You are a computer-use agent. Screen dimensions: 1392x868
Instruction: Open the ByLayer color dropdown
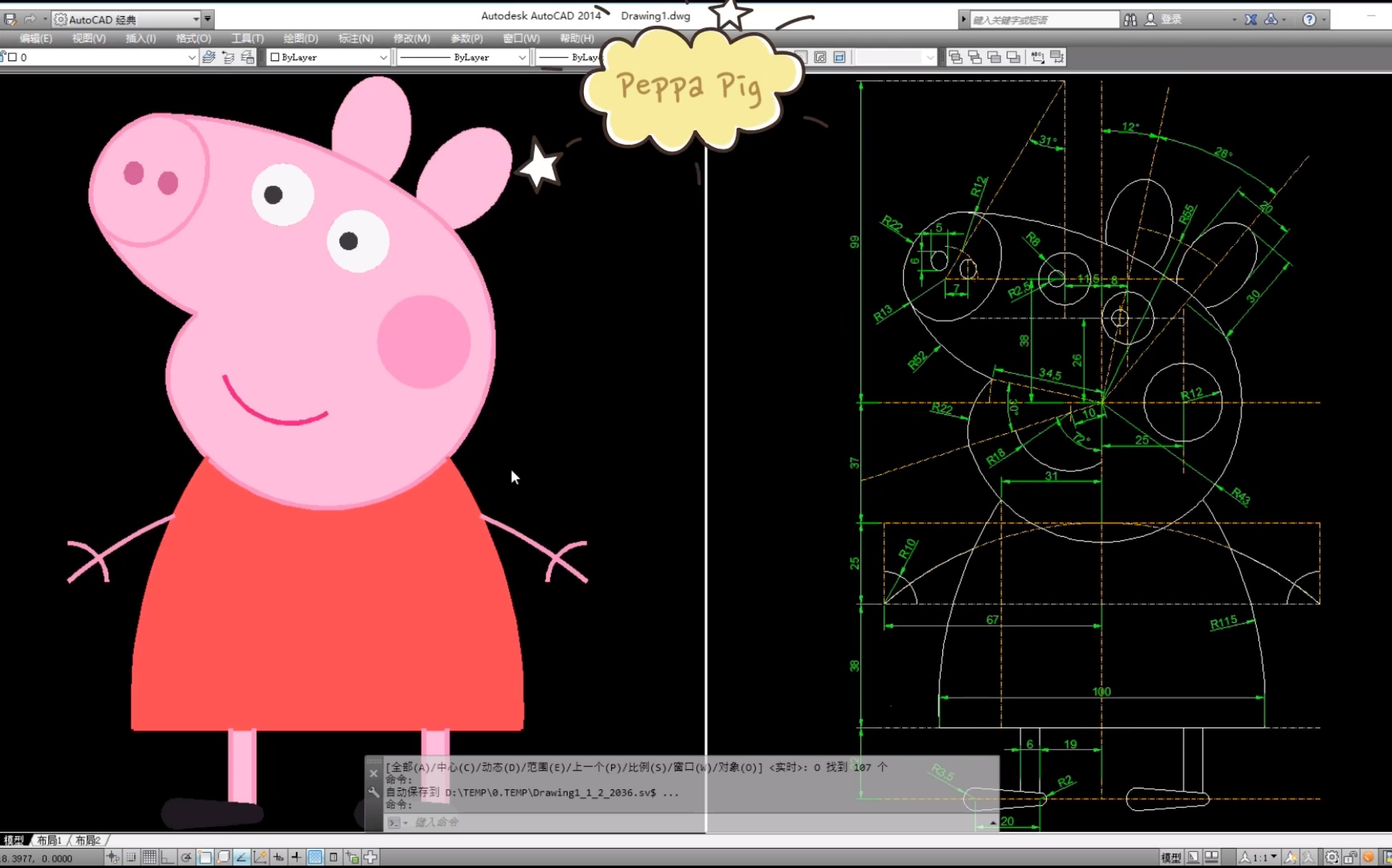point(383,57)
